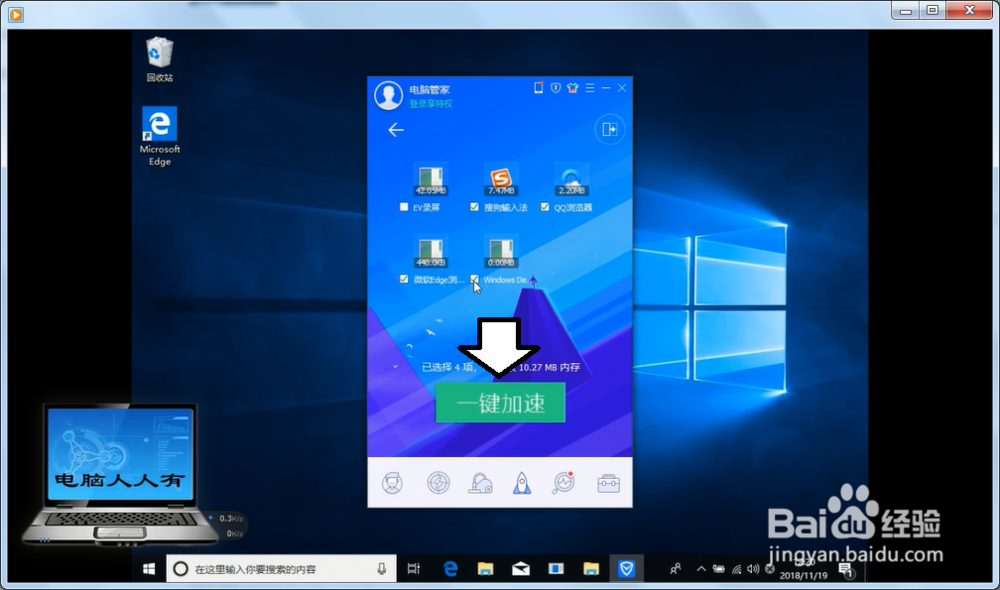The width and height of the screenshot is (1000, 590).
Task: Click the Windows De... icon showing 0.00MB
Action: [501, 252]
